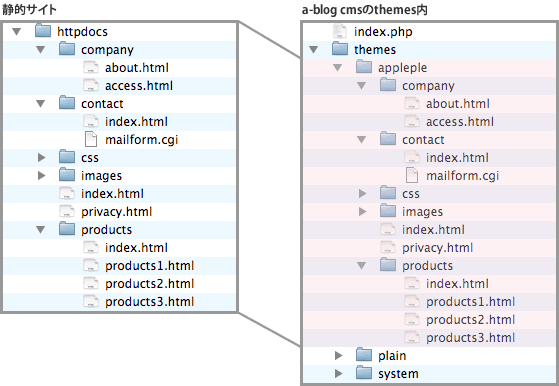Click the system folder icon

point(364,373)
